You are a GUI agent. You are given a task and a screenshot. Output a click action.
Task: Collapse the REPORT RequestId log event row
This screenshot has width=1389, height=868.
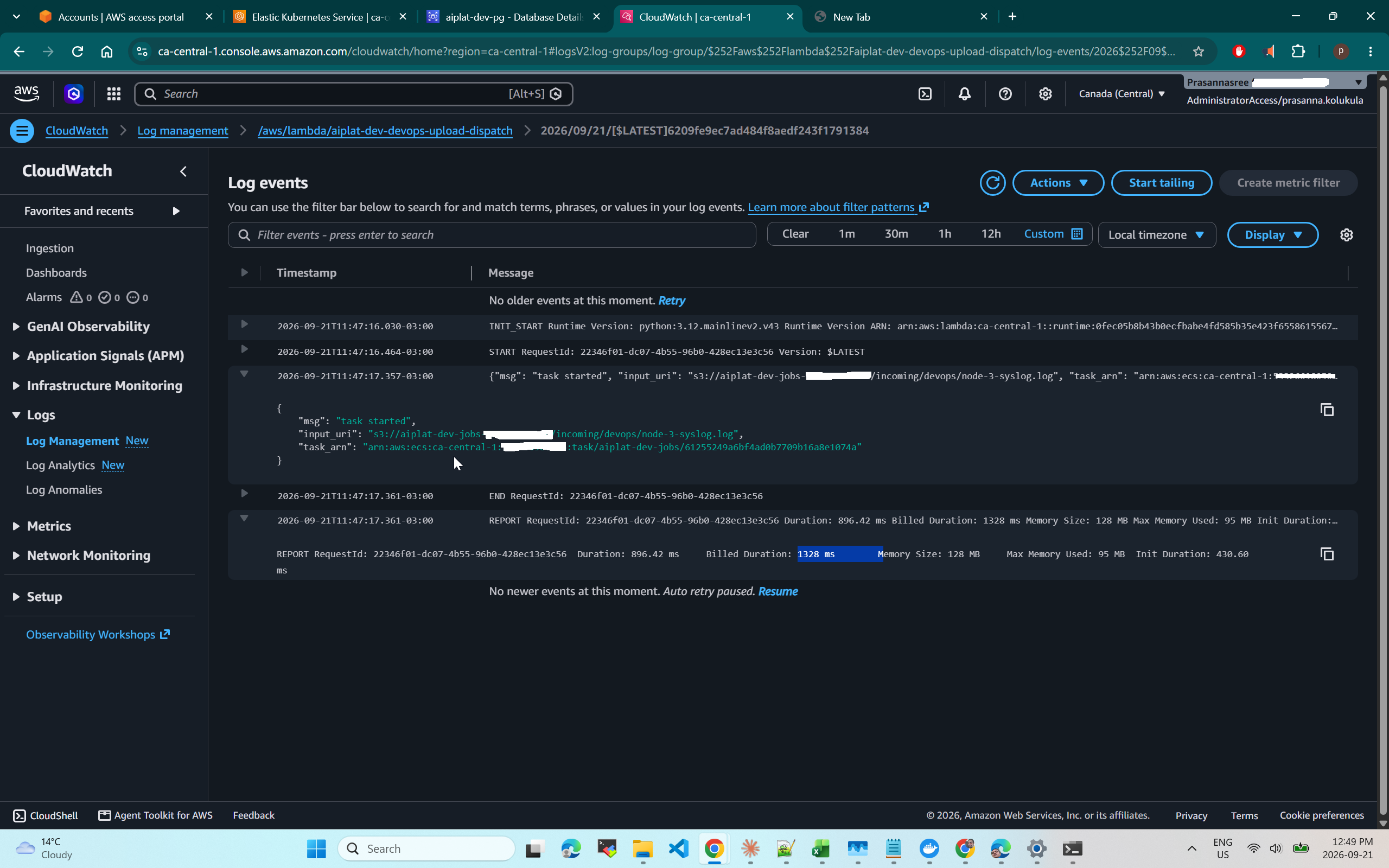pyautogui.click(x=244, y=518)
